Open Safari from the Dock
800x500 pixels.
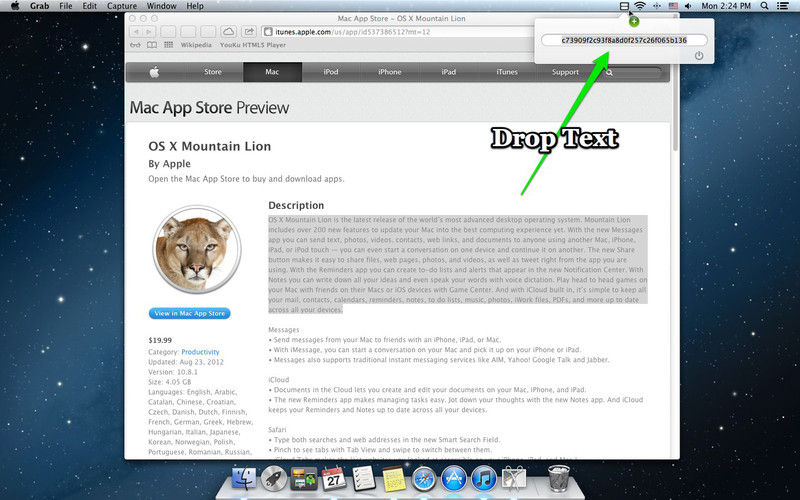click(424, 479)
